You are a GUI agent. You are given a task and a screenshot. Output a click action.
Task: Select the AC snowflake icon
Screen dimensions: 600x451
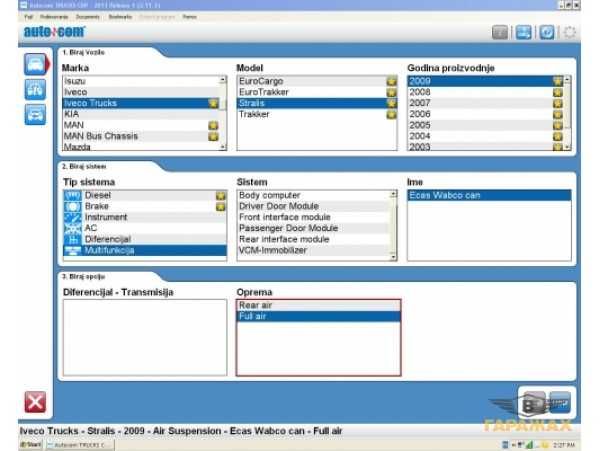pos(72,228)
